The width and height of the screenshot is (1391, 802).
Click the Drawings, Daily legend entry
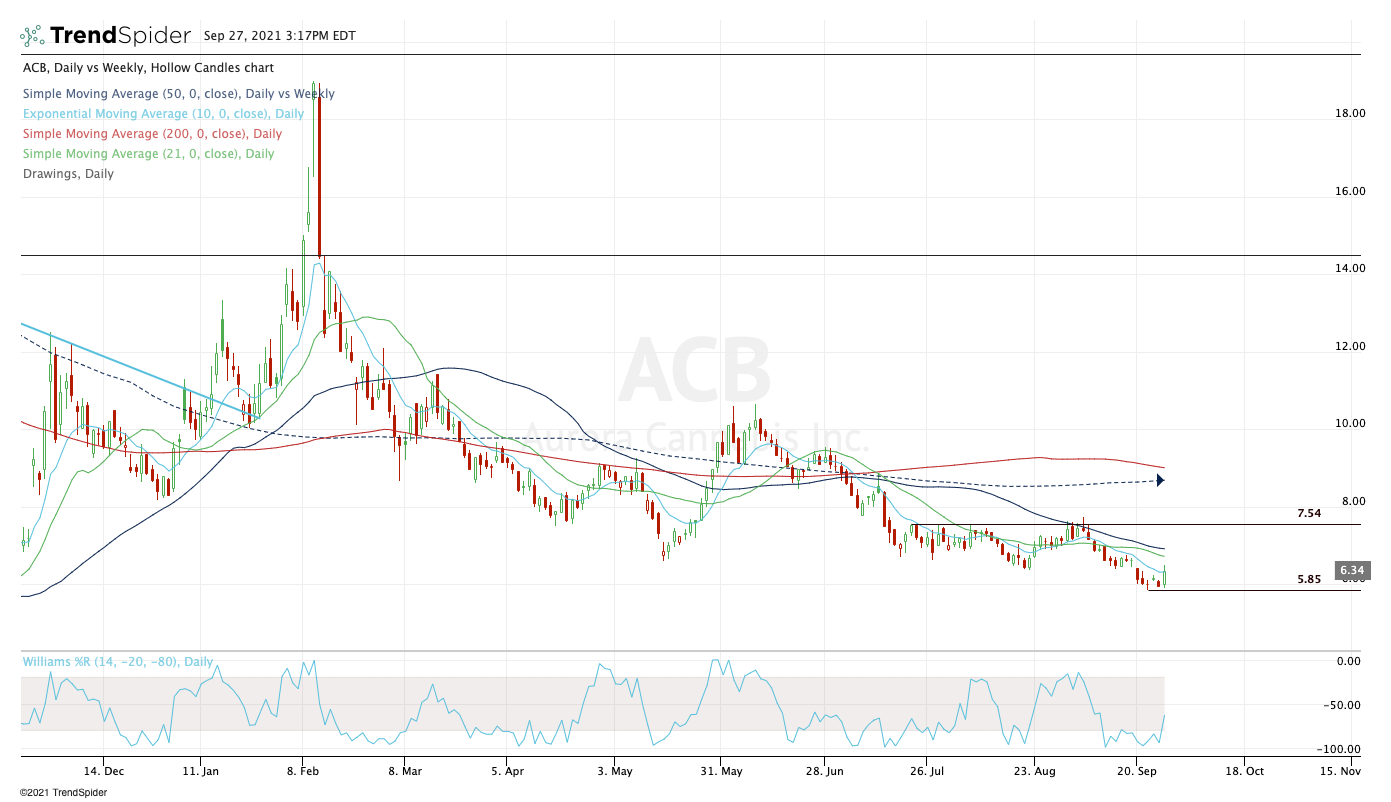[x=68, y=174]
